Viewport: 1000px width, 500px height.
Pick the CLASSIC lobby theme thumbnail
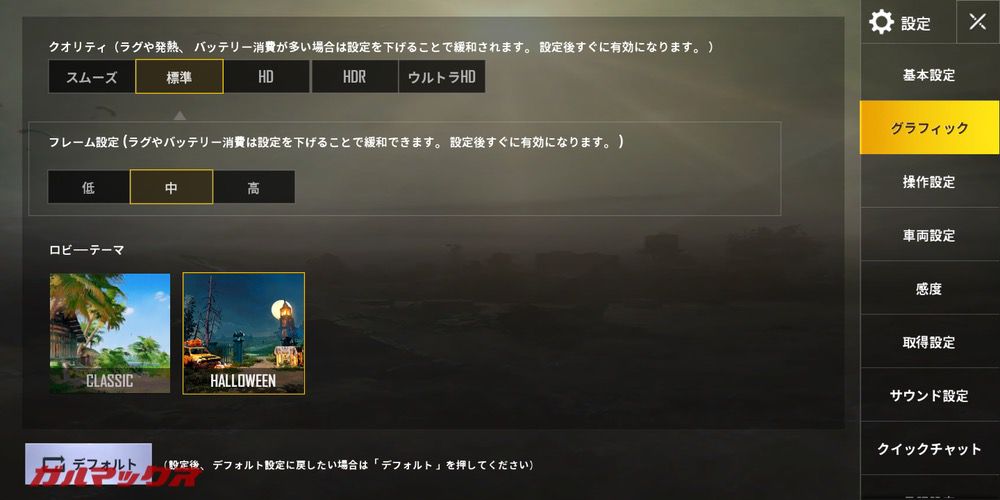[110, 333]
